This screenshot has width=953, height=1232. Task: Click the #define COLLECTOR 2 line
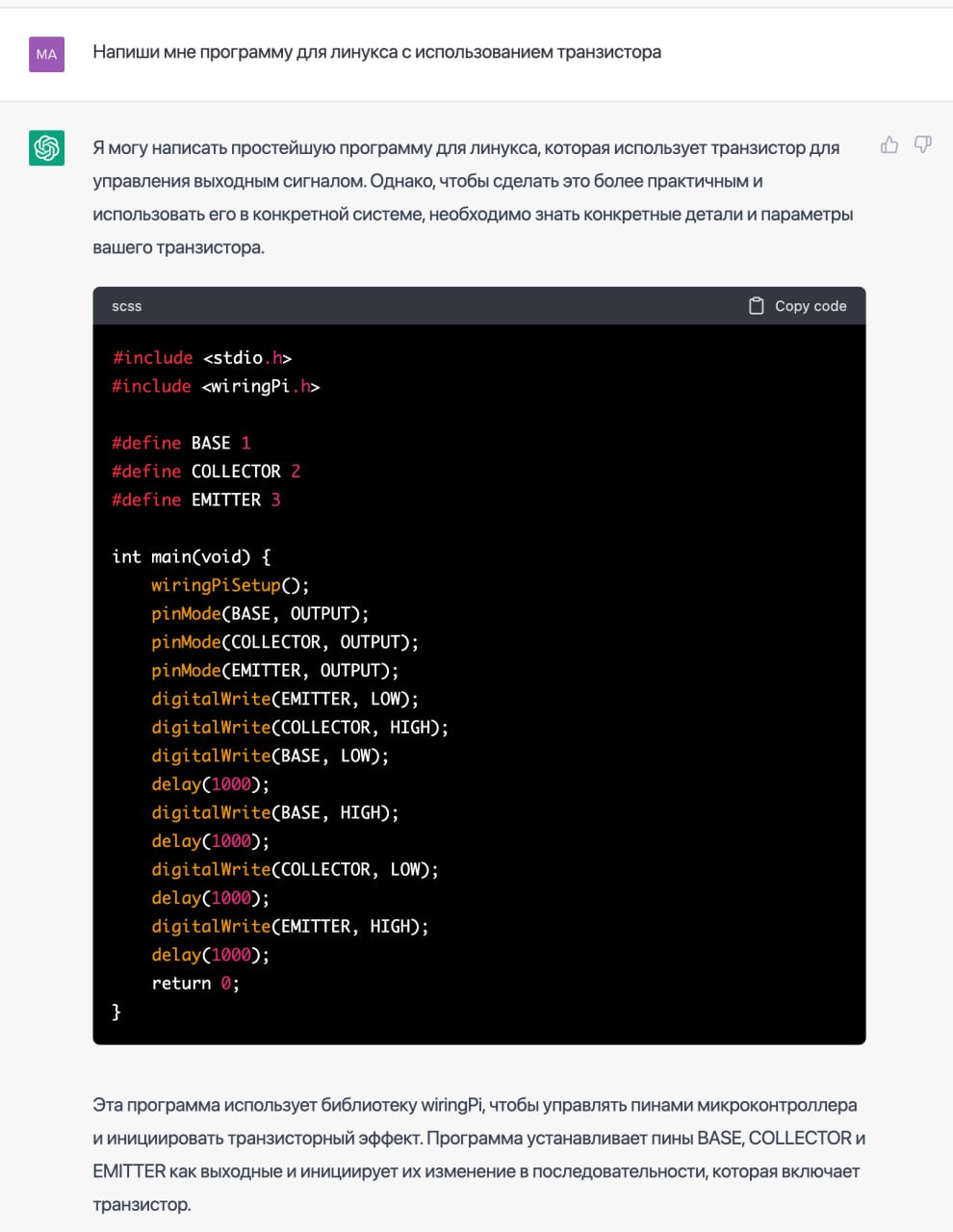pos(206,472)
